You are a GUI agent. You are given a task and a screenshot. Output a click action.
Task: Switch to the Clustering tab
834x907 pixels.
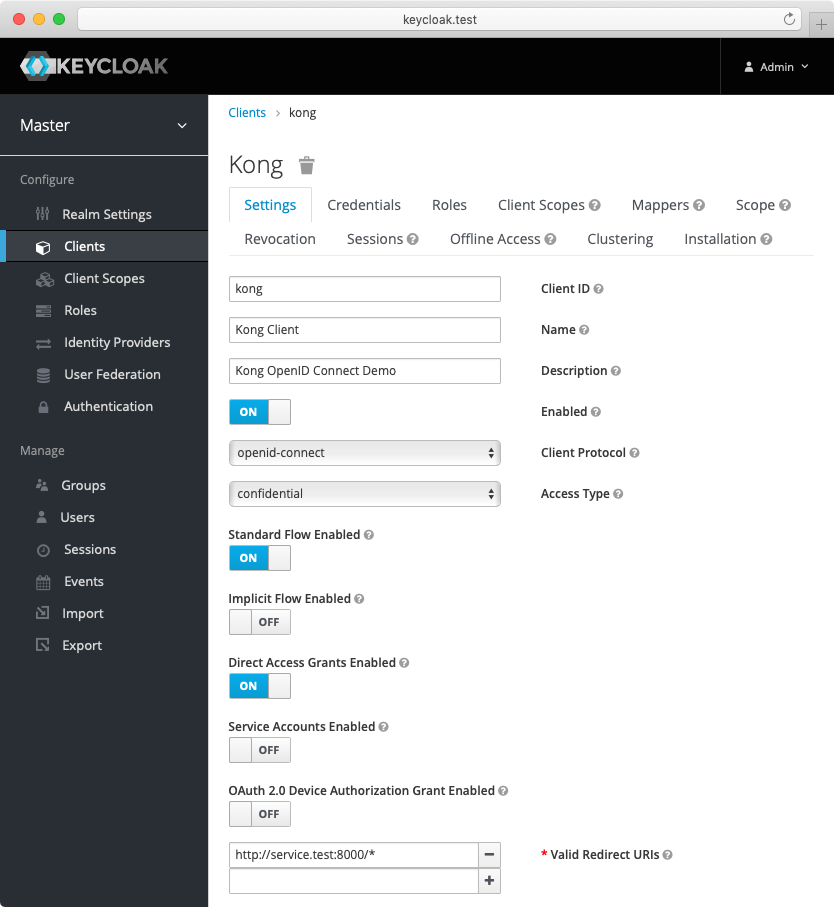[x=620, y=239]
